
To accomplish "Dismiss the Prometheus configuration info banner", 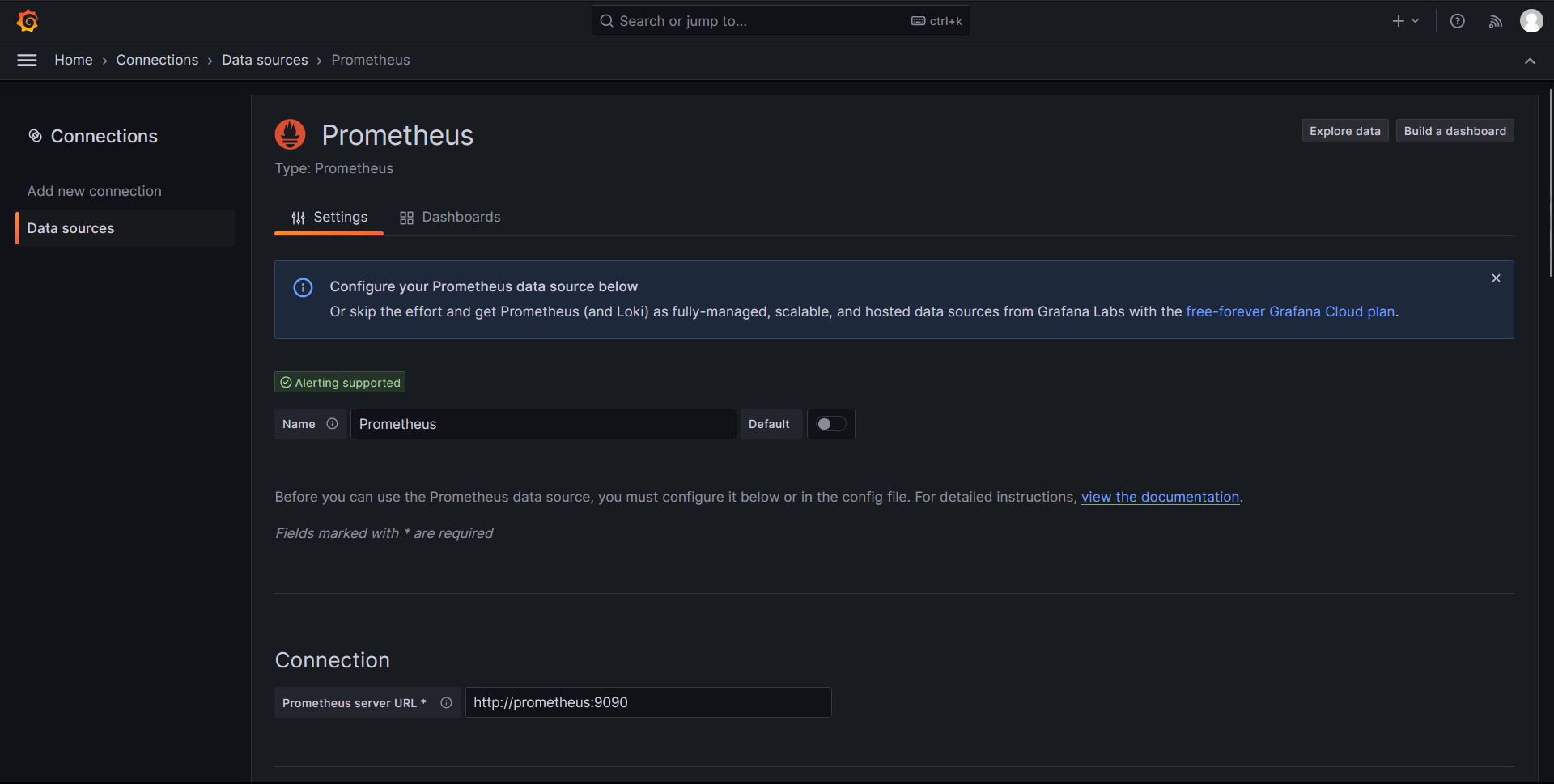I will (1496, 278).
